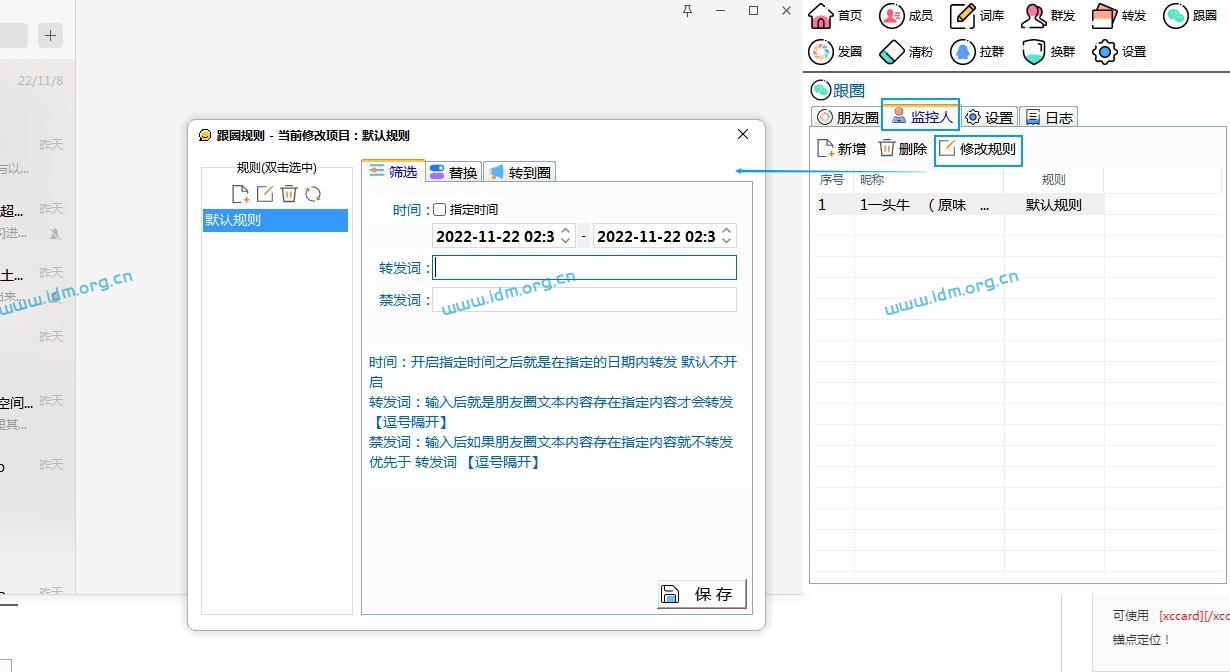
Task: Click end datetime stepper arrows
Action: click(x=726, y=236)
